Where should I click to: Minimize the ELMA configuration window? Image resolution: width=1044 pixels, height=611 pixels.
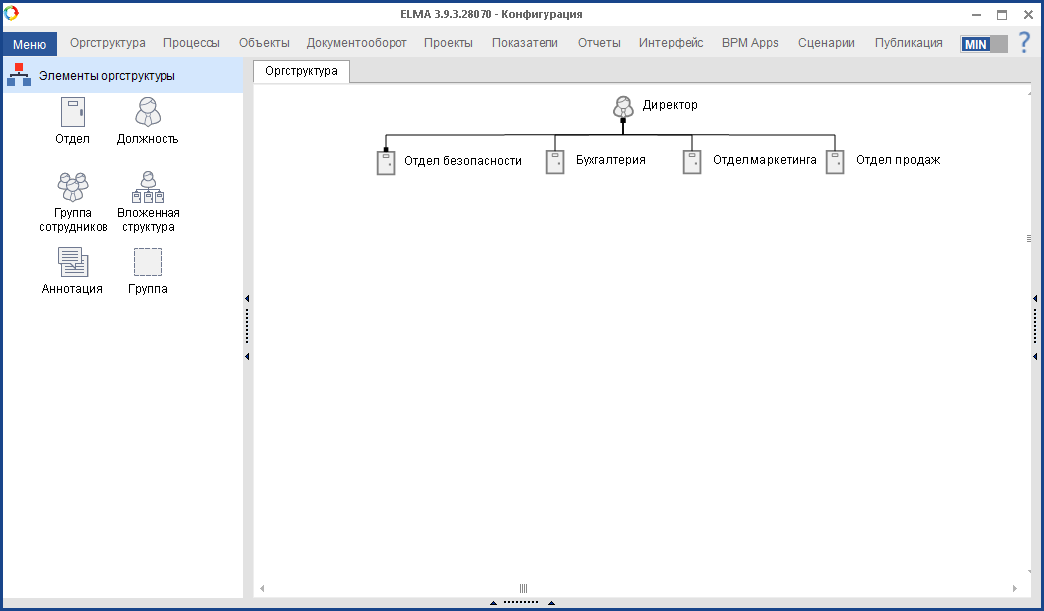click(x=977, y=15)
